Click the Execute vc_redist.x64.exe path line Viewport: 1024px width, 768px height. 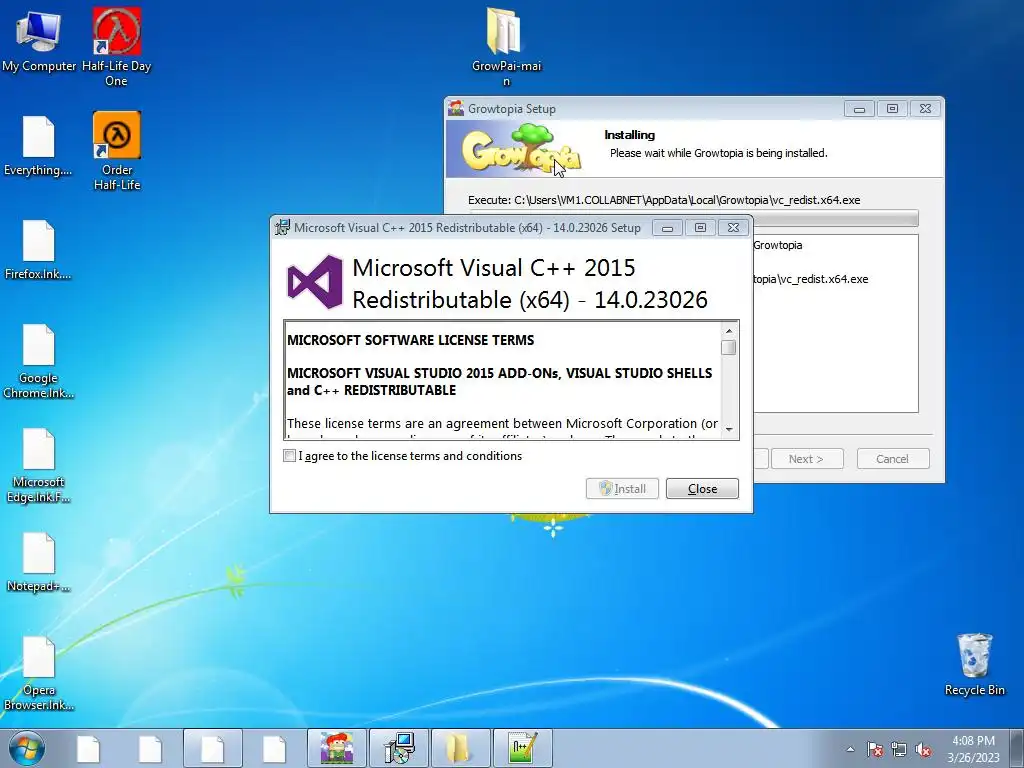click(664, 200)
